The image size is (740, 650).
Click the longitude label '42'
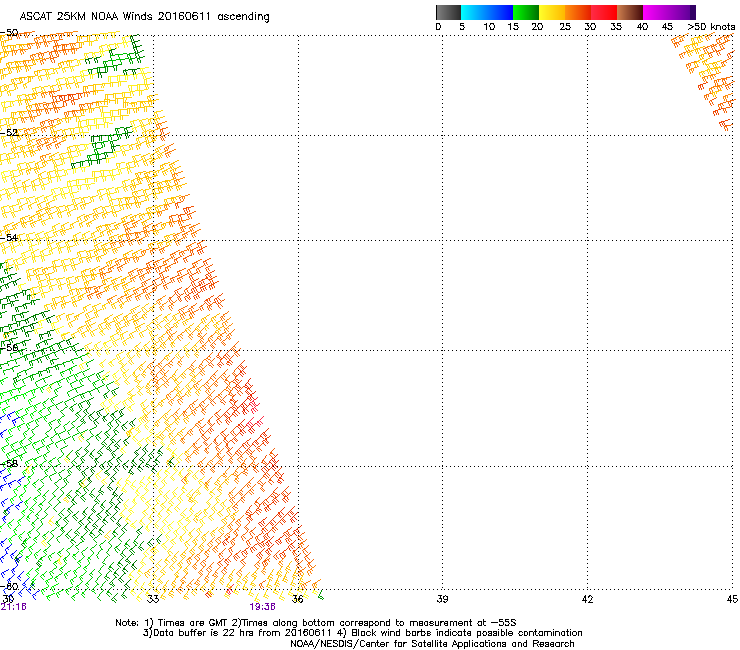pos(587,599)
